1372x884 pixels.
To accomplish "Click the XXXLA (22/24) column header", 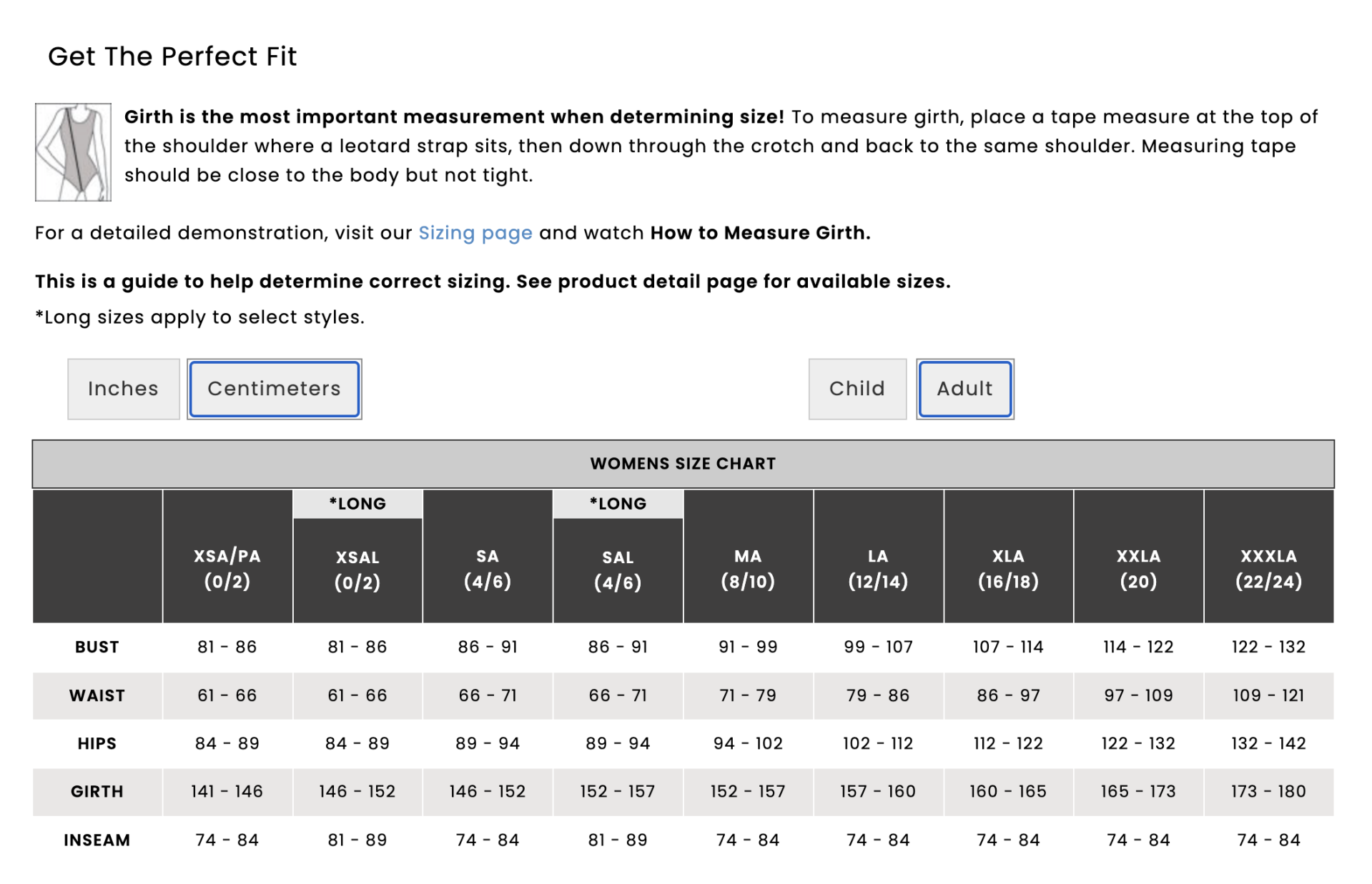I will tap(1268, 569).
